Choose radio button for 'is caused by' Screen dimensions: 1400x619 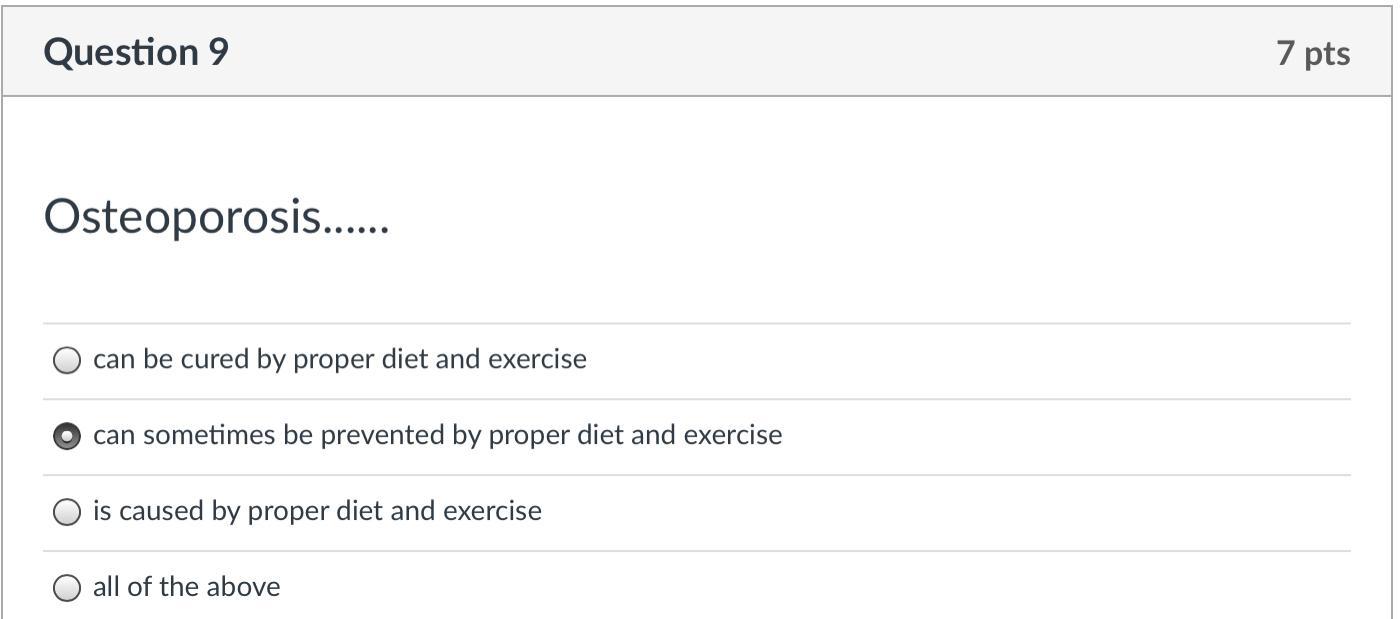[67, 512]
